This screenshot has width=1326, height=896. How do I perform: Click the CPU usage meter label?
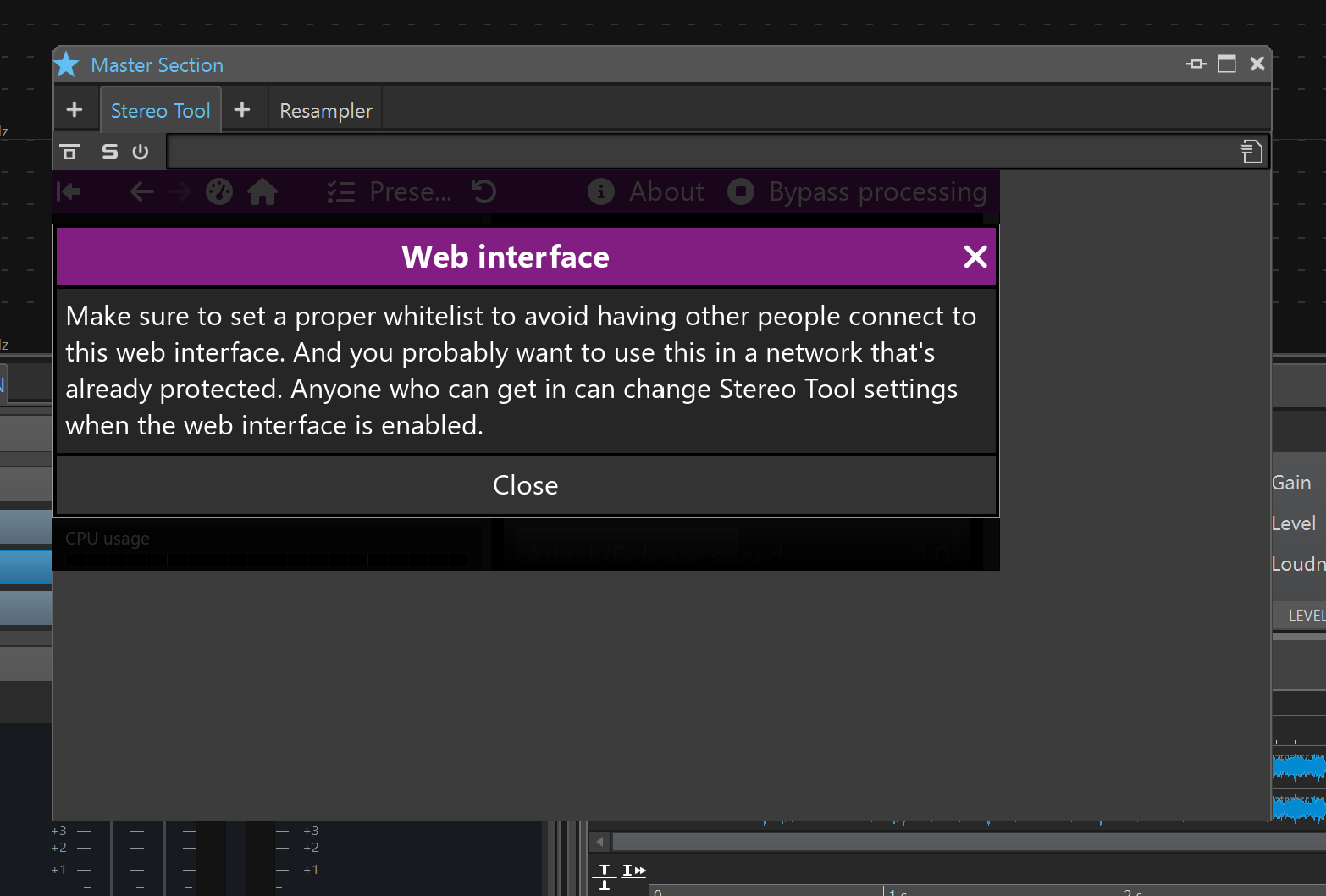[x=108, y=539]
